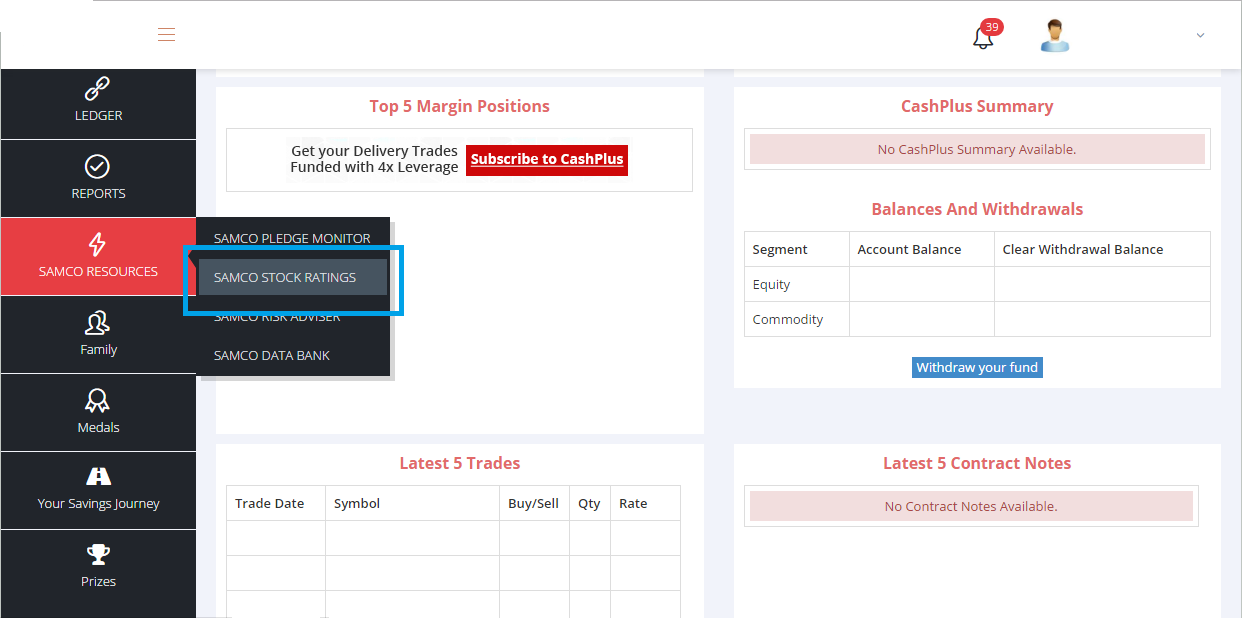1242x618 pixels.
Task: Click the Latest 5 Trades heading
Action: click(459, 463)
